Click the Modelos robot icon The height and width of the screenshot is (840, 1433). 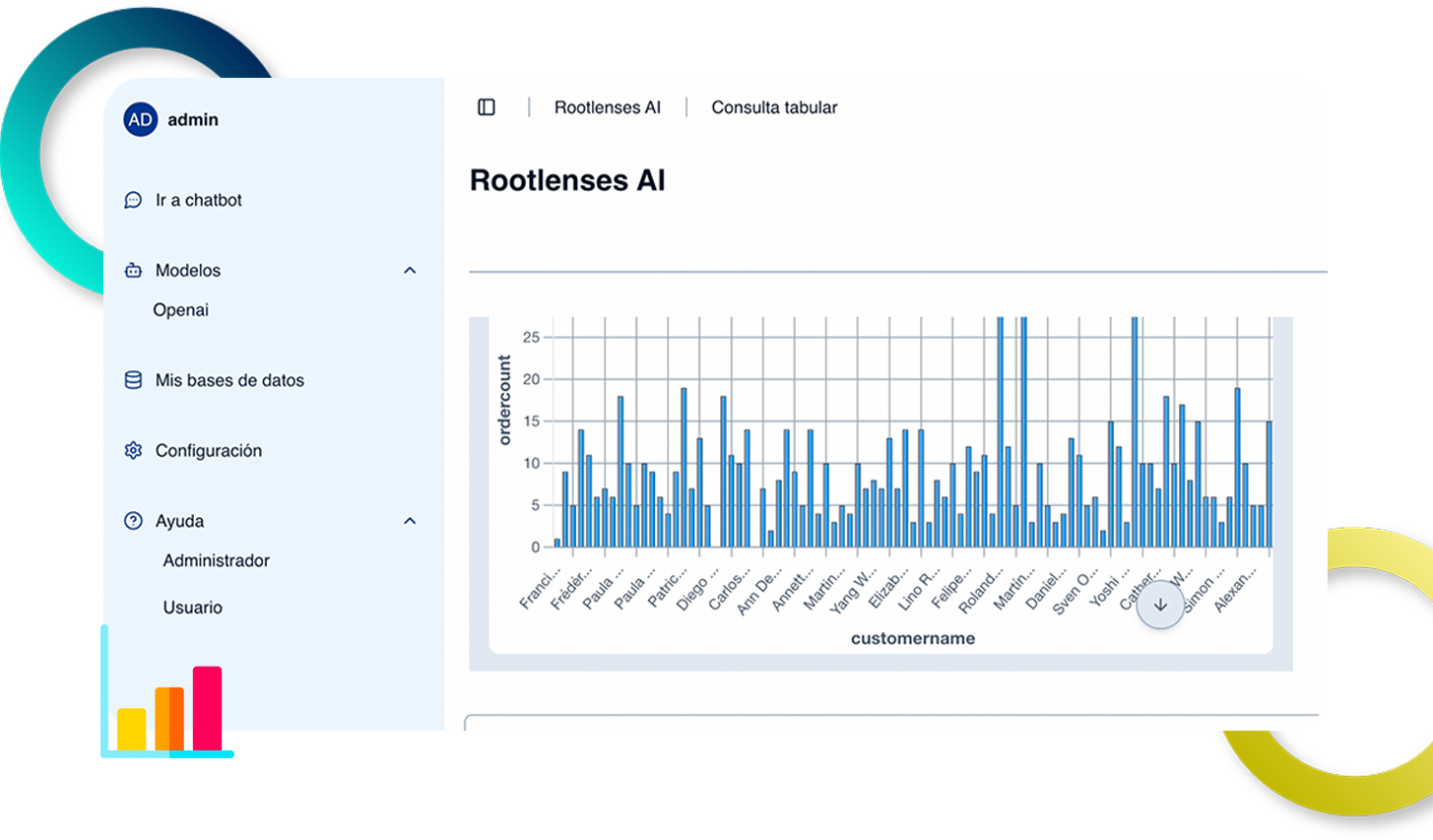point(133,270)
